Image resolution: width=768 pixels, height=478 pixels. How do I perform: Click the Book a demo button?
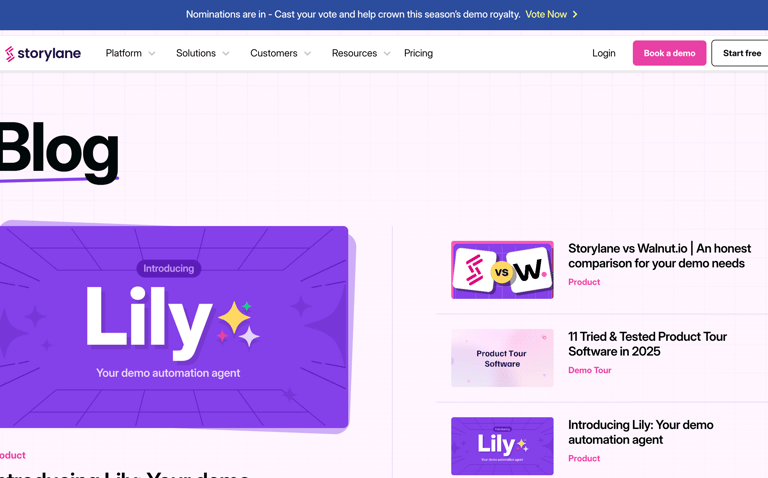point(669,53)
